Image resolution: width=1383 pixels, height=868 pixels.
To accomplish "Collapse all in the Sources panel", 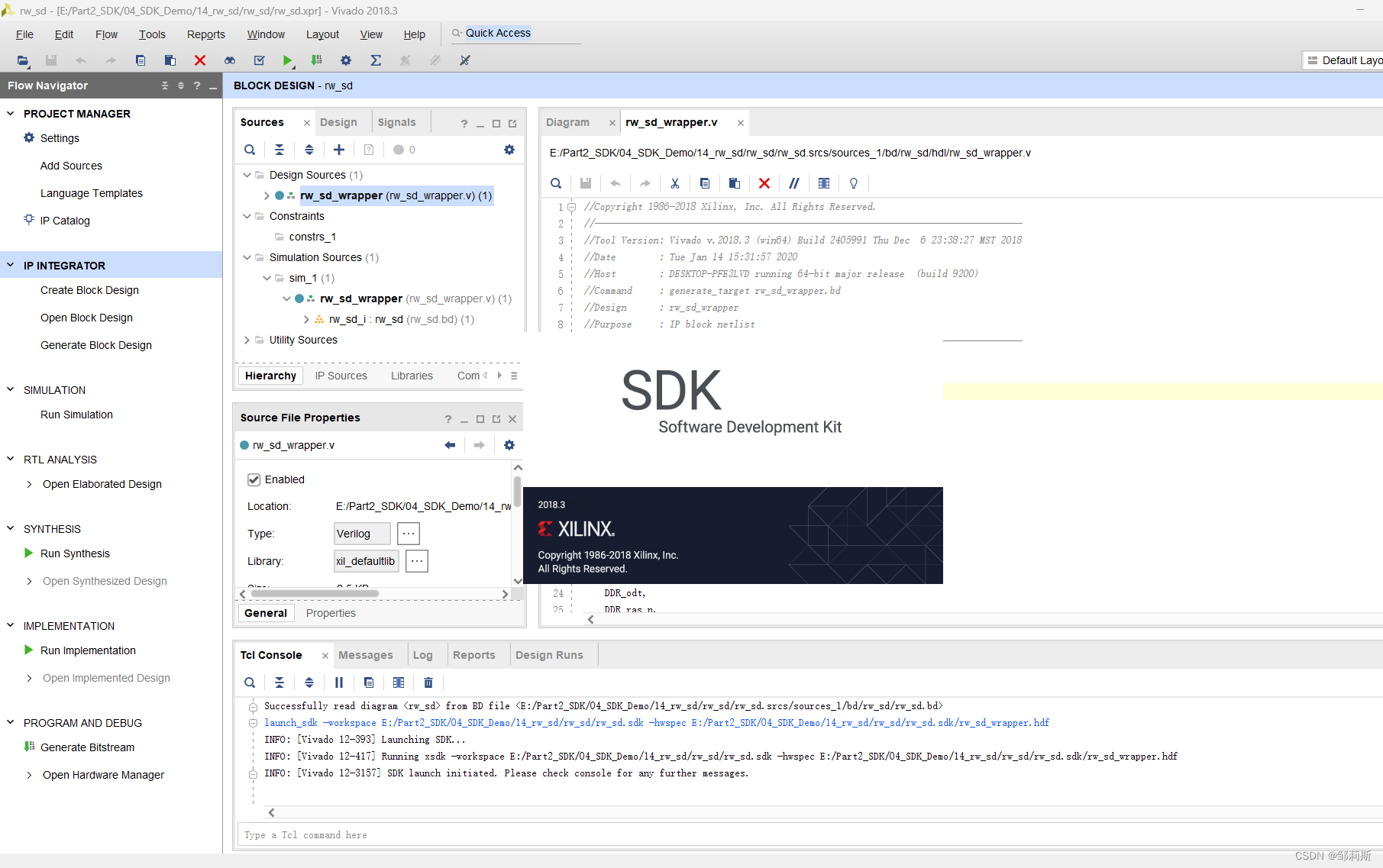I will (280, 150).
